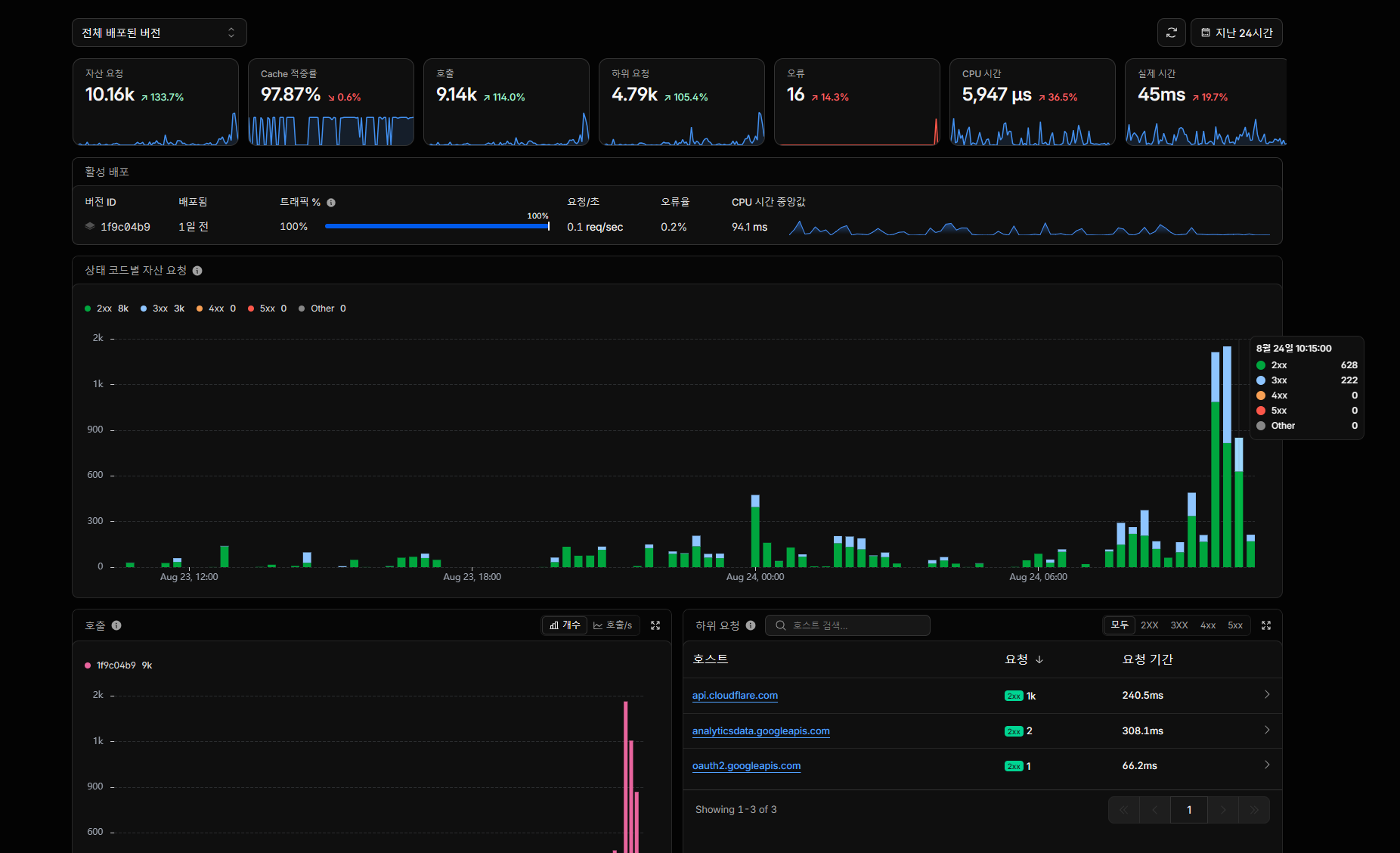1400x853 pixels.
Task: Expand the 하위 요청 table to fullscreen
Action: click(x=1266, y=625)
